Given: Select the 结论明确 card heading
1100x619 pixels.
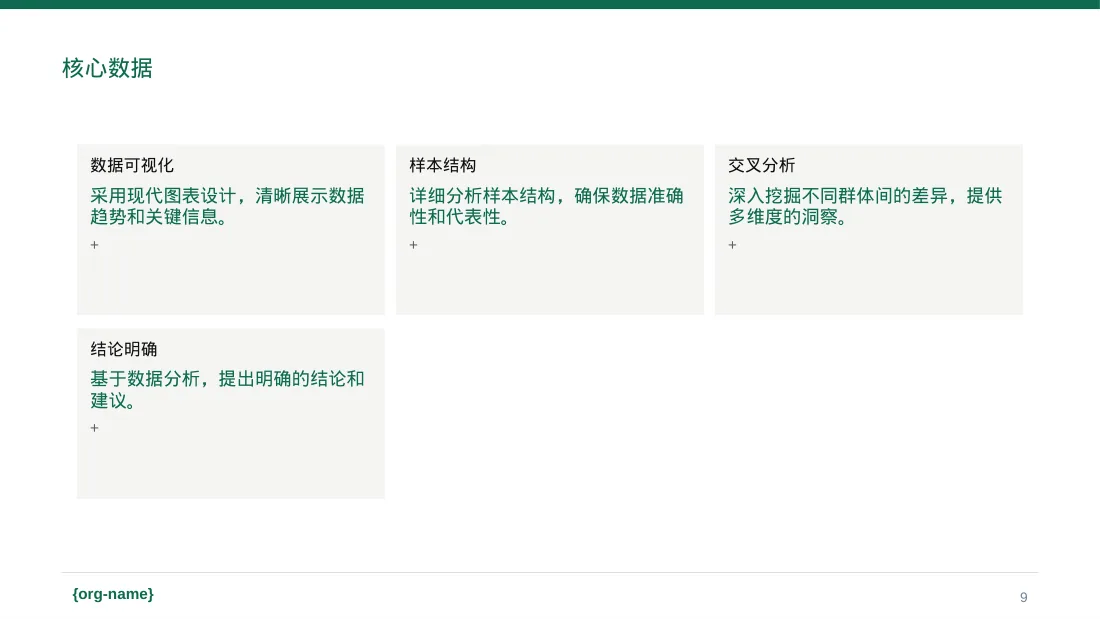Looking at the screenshot, I should pos(123,349).
